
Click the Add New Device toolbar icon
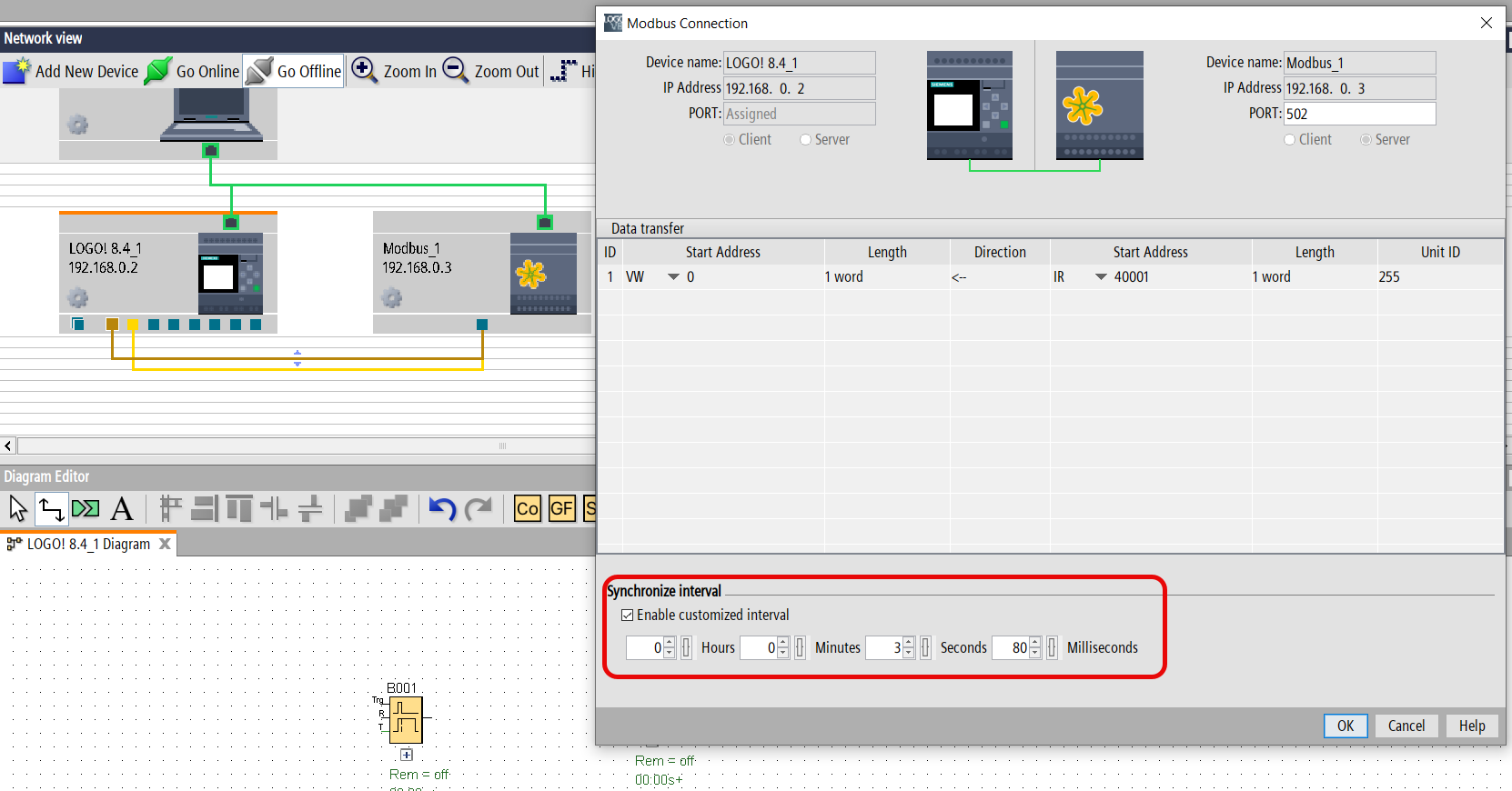click(x=16, y=71)
